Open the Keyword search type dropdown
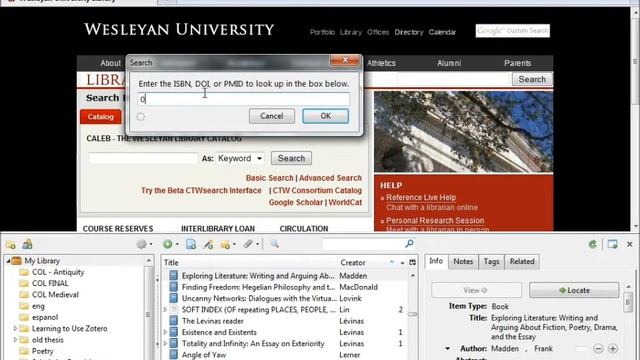This screenshot has height=360, width=640. tap(240, 158)
